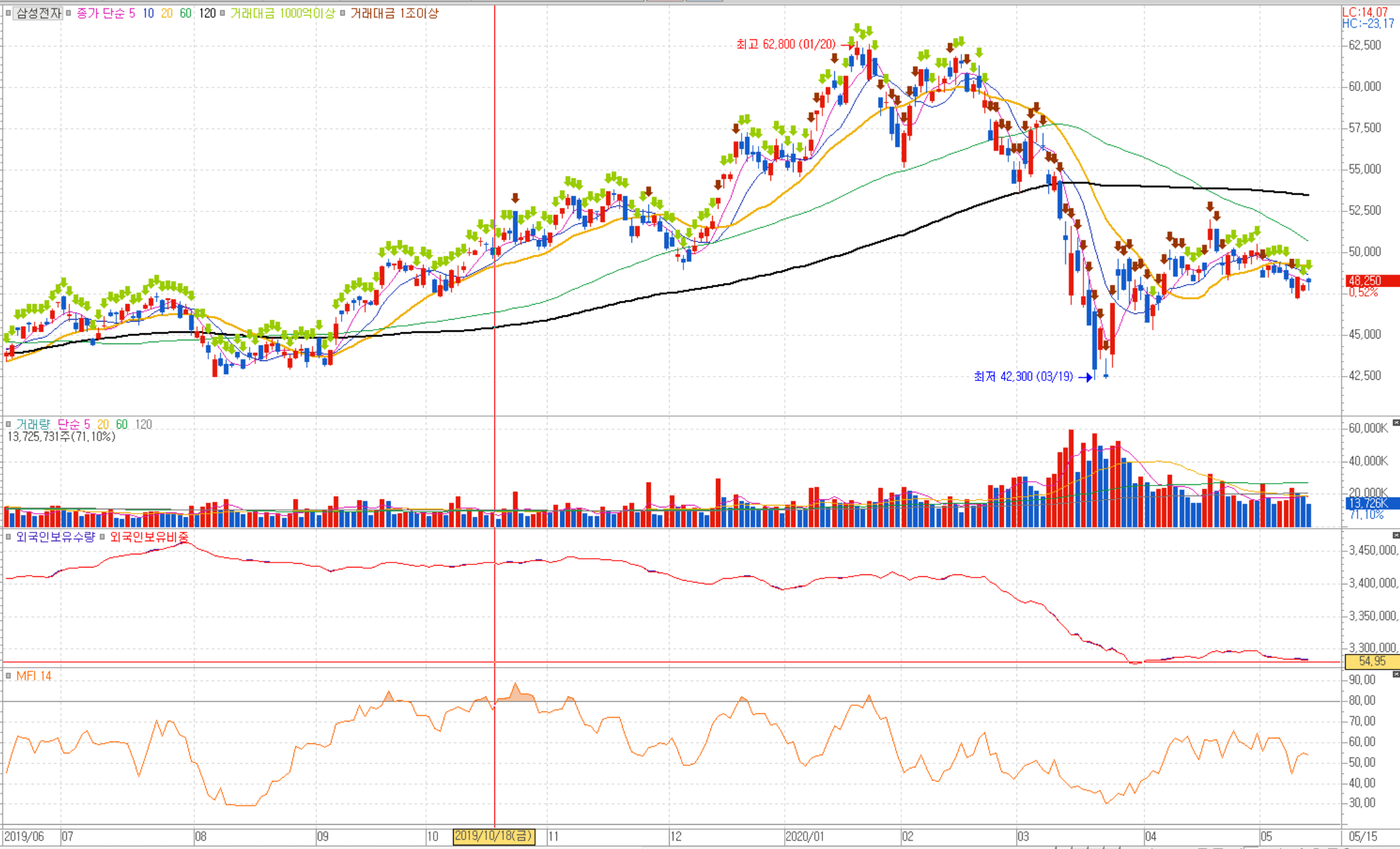The height and width of the screenshot is (849, 1400).
Task: Click the MFI 14 indicator label
Action: click(x=34, y=676)
